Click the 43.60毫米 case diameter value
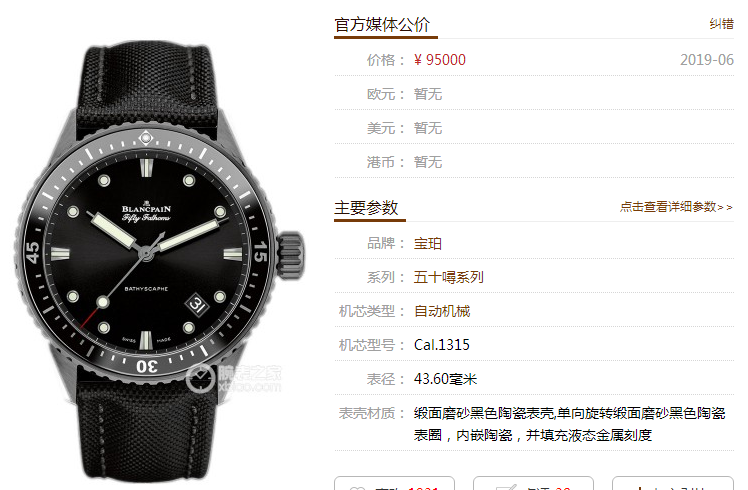 (x=446, y=379)
